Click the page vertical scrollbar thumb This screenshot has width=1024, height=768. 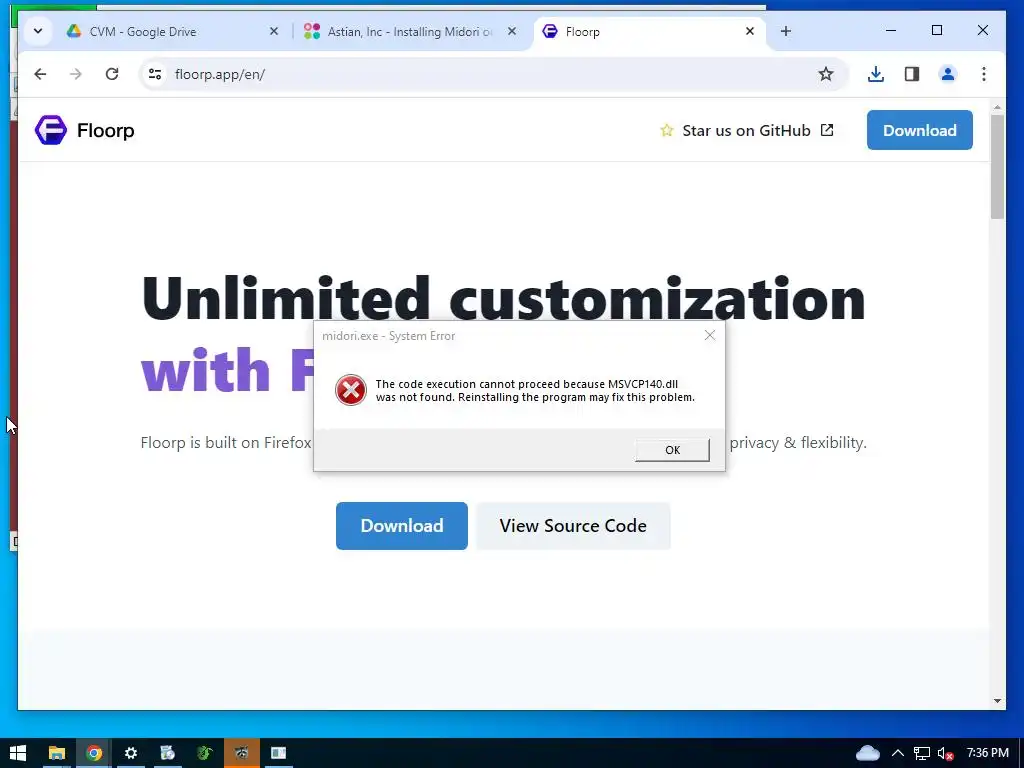pyautogui.click(x=997, y=167)
